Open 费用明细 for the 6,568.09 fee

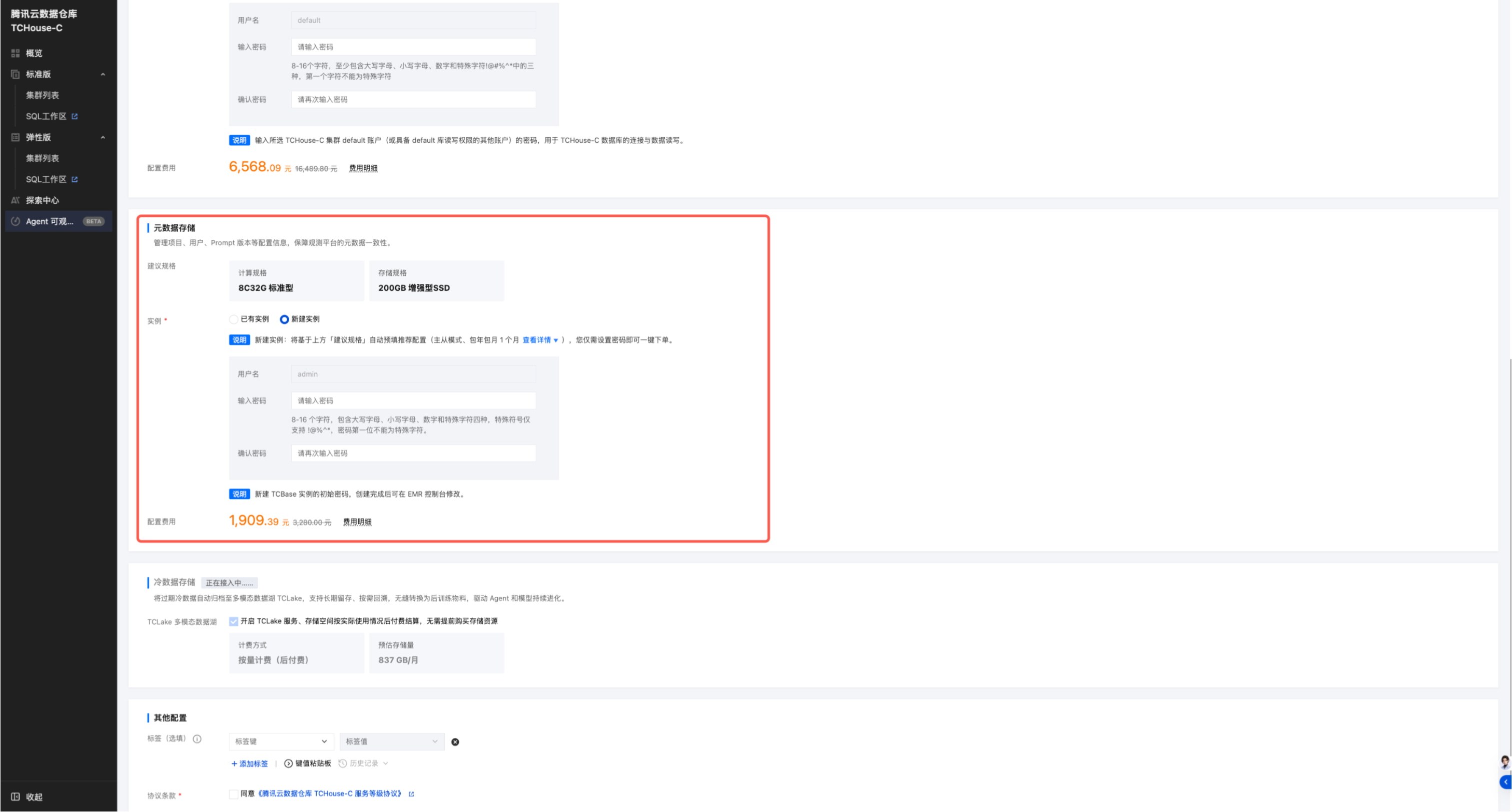pyautogui.click(x=363, y=168)
